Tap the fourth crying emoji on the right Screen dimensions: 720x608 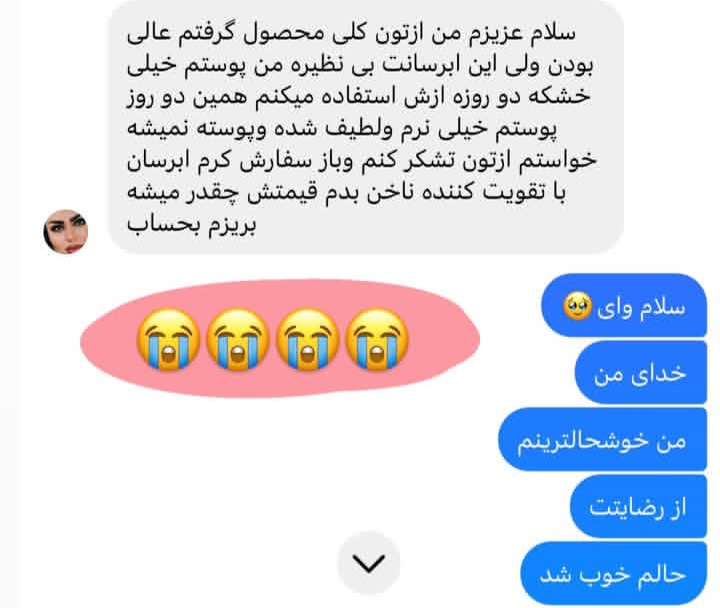pyautogui.click(x=377, y=339)
